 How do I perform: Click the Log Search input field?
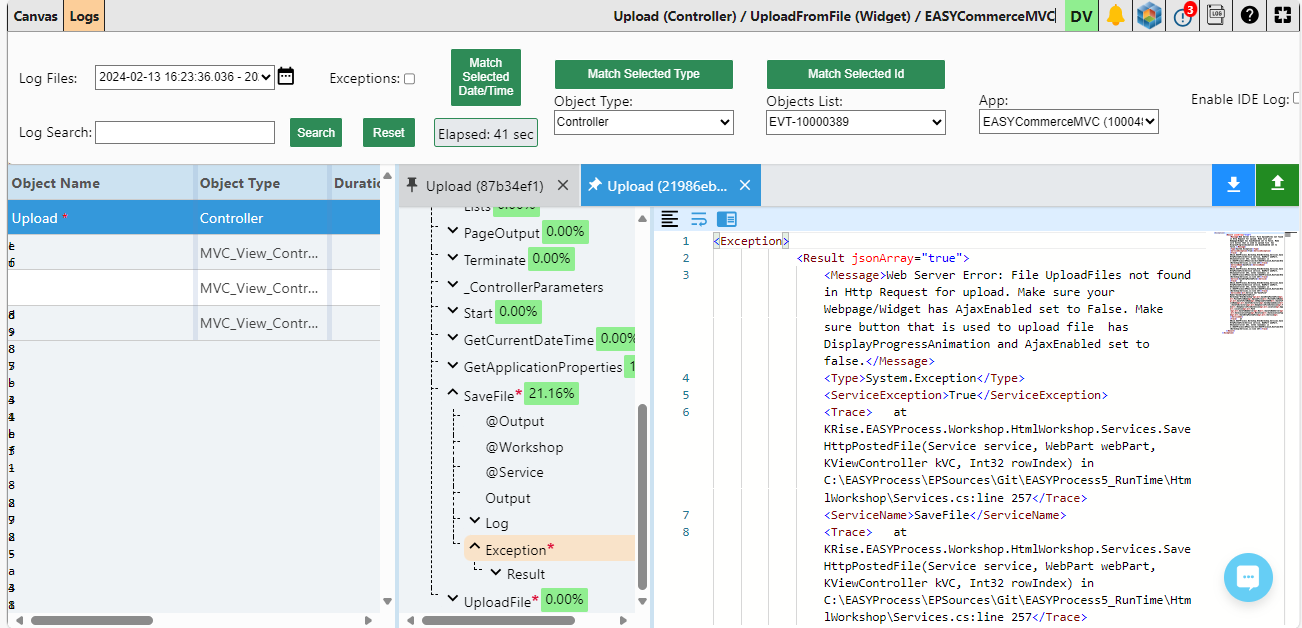tap(185, 132)
